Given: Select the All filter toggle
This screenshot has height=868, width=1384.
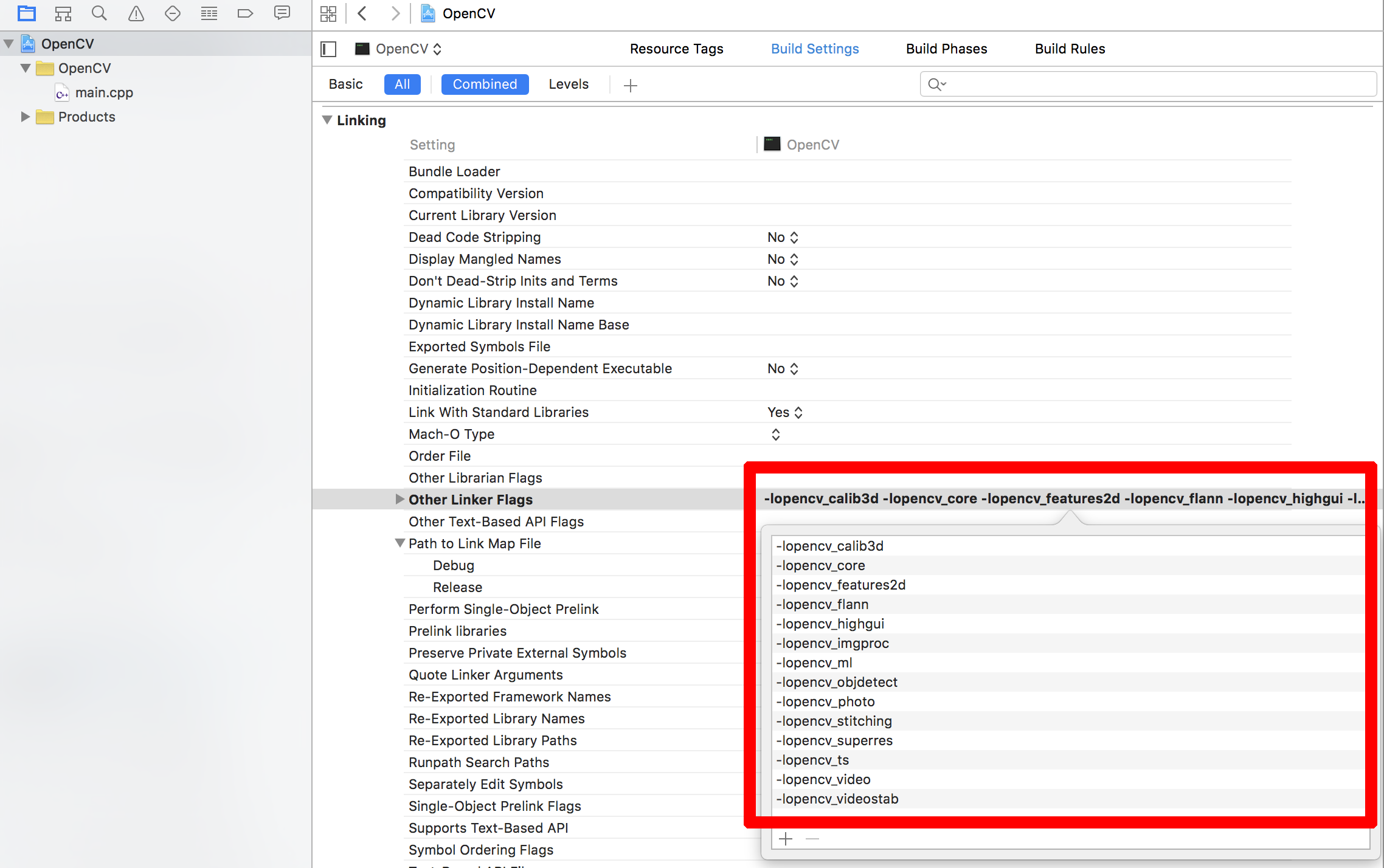Looking at the screenshot, I should 402,84.
